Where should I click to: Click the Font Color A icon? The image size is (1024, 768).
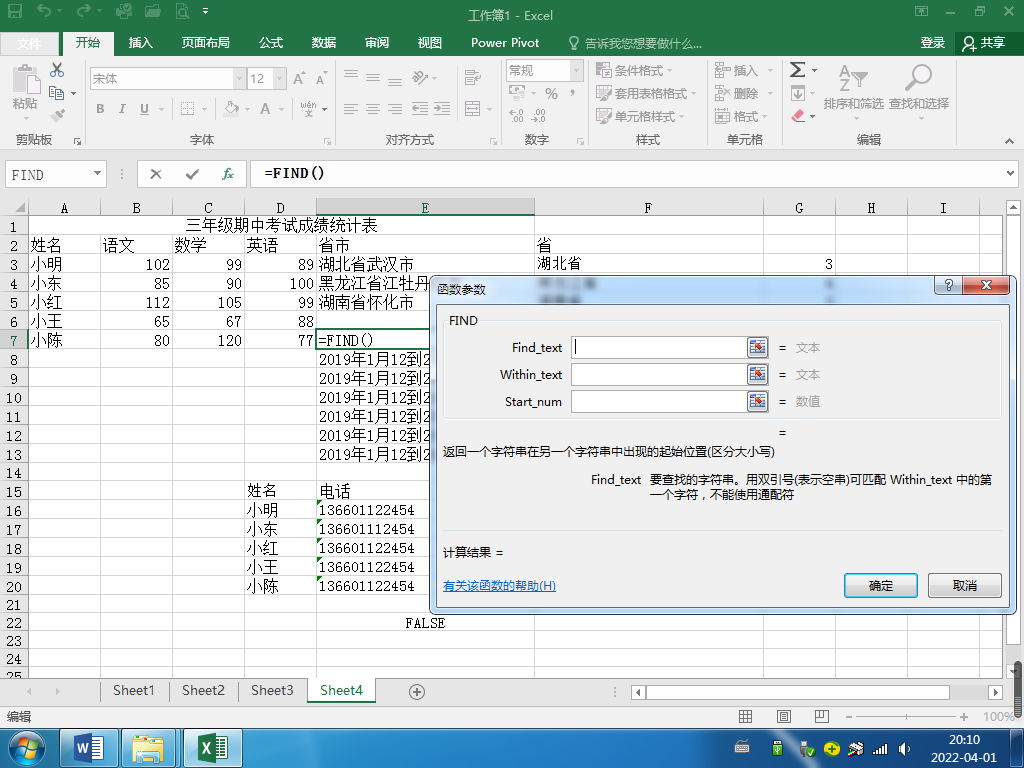pyautogui.click(x=265, y=108)
